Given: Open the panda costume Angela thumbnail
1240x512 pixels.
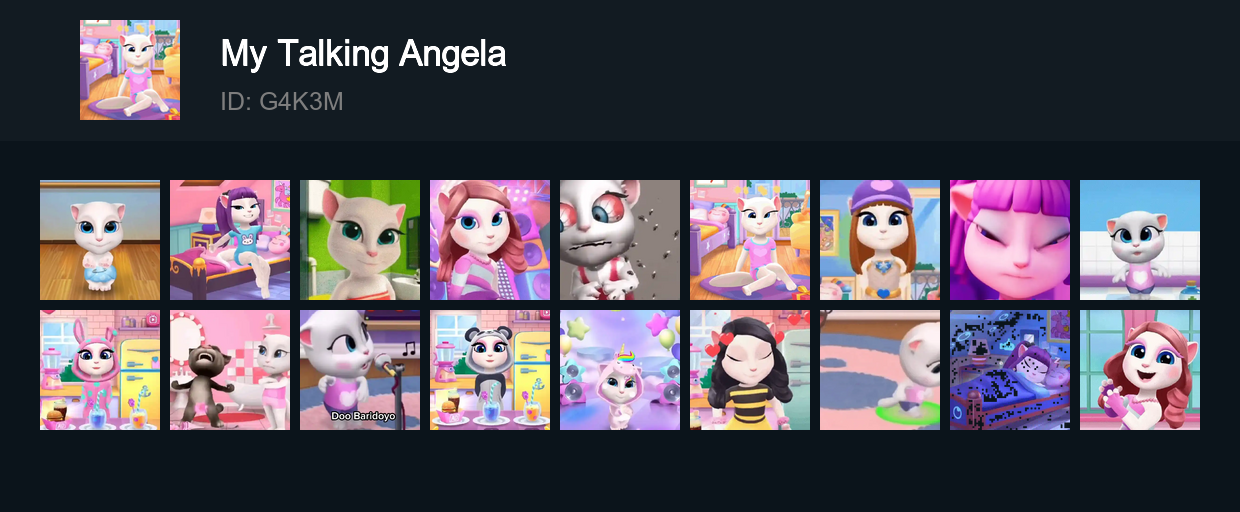Looking at the screenshot, I should (490, 370).
